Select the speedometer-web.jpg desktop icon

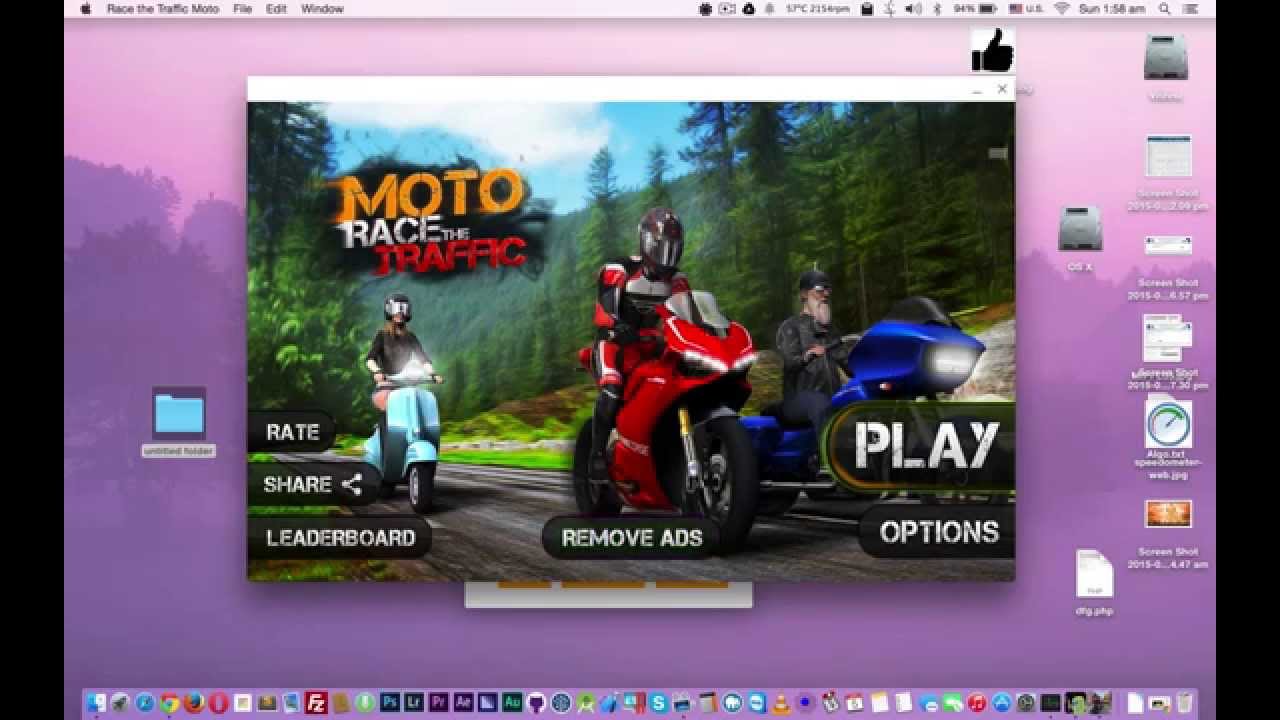click(x=1168, y=424)
